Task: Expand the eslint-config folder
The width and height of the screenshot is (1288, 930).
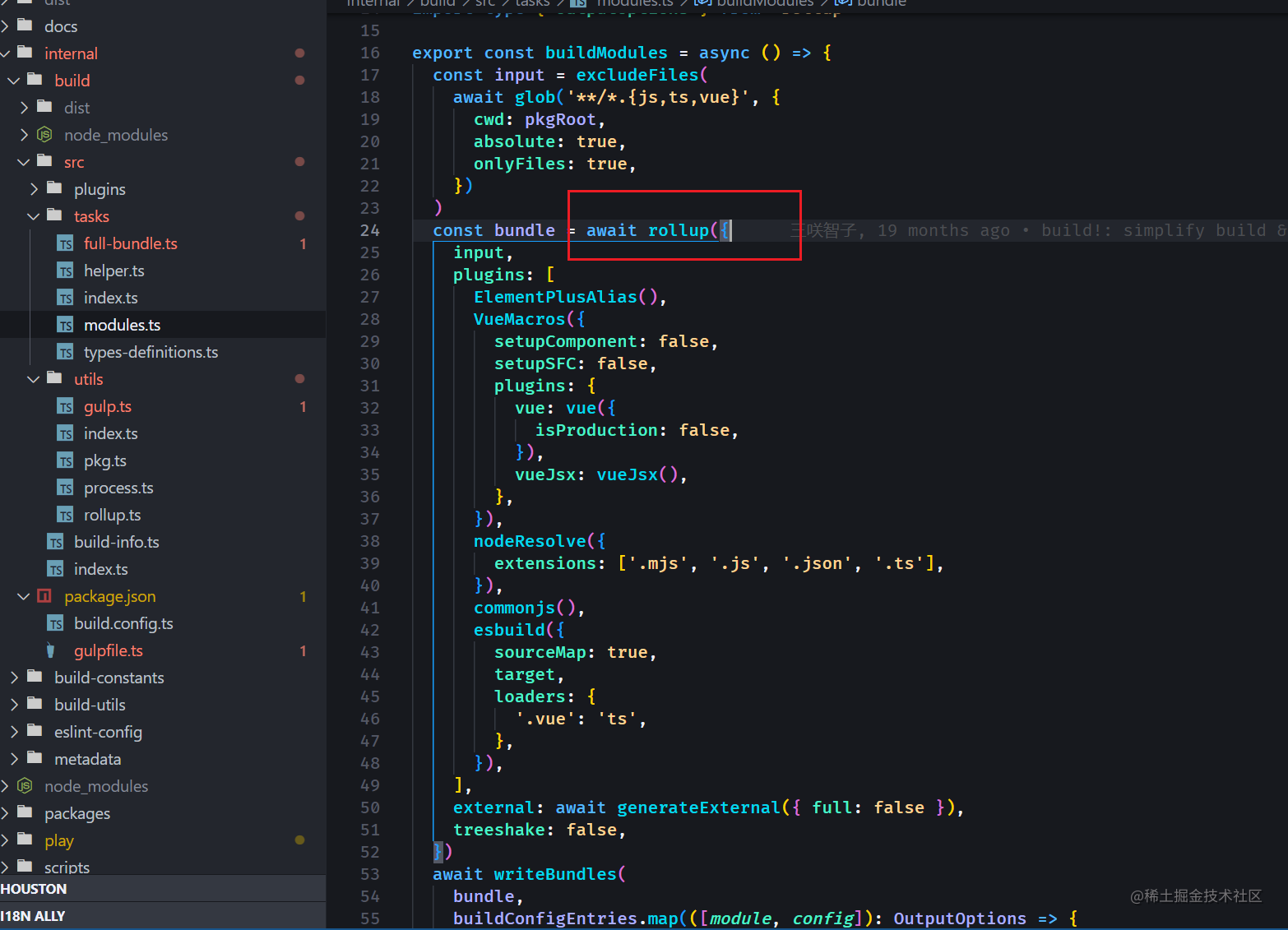Action: [14, 732]
